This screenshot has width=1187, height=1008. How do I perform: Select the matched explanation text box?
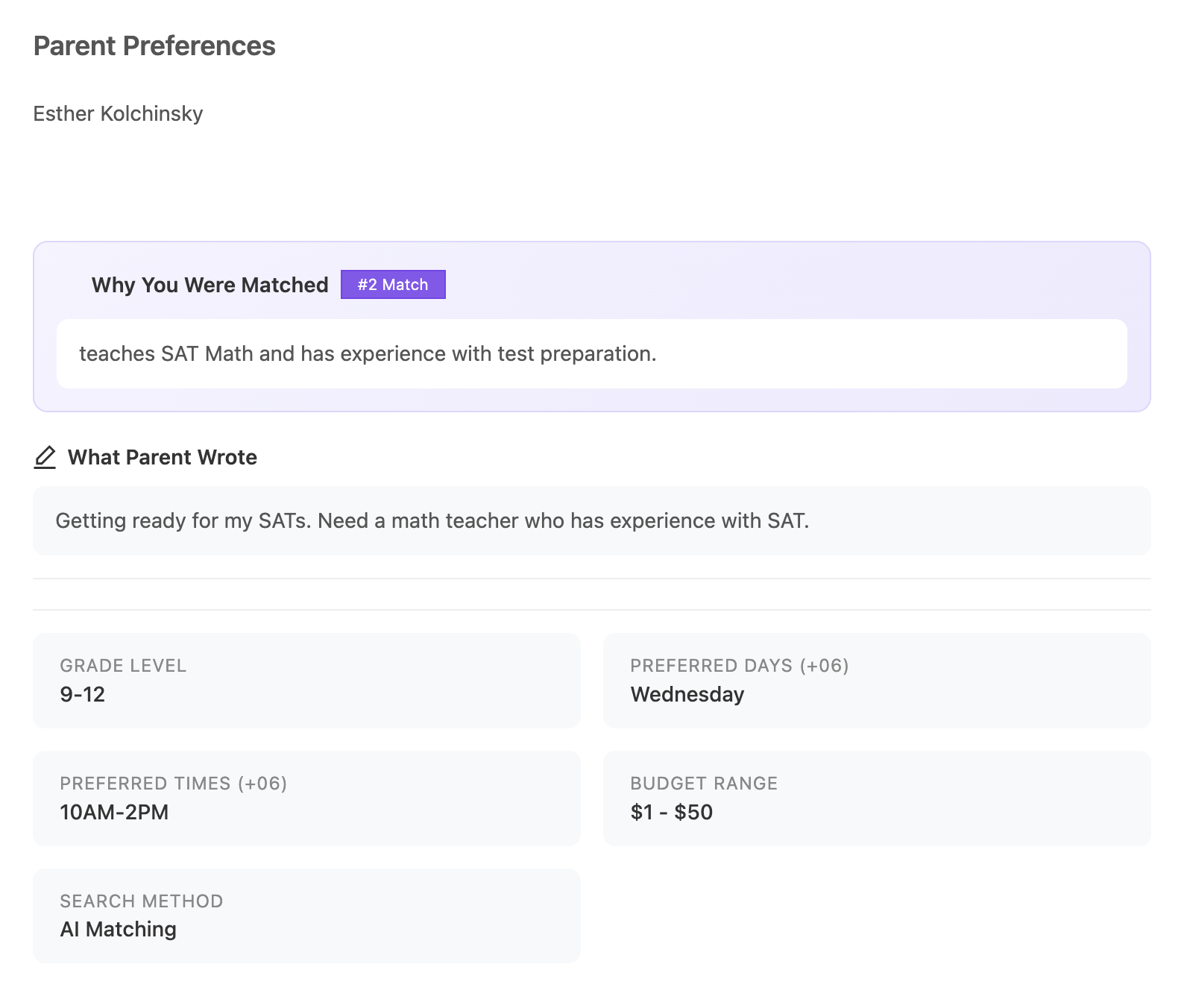tap(591, 353)
